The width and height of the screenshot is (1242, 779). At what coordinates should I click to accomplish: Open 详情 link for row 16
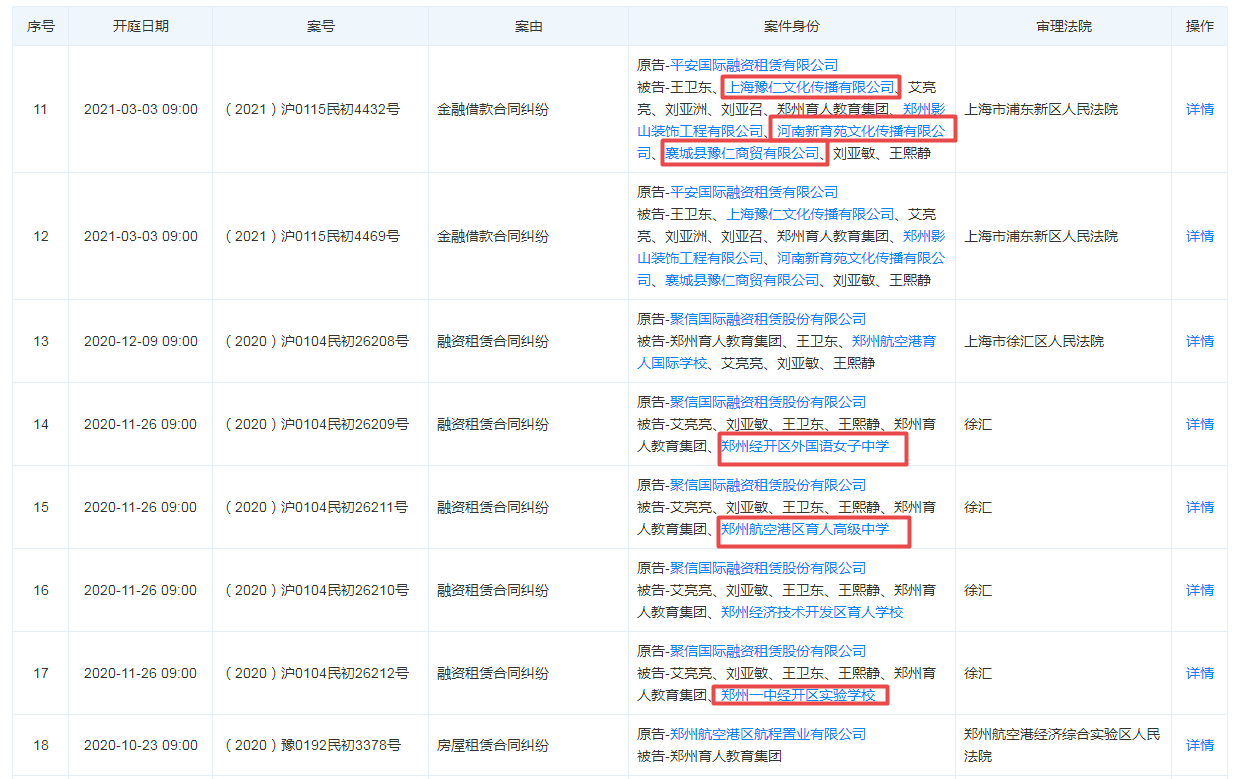tap(1200, 590)
